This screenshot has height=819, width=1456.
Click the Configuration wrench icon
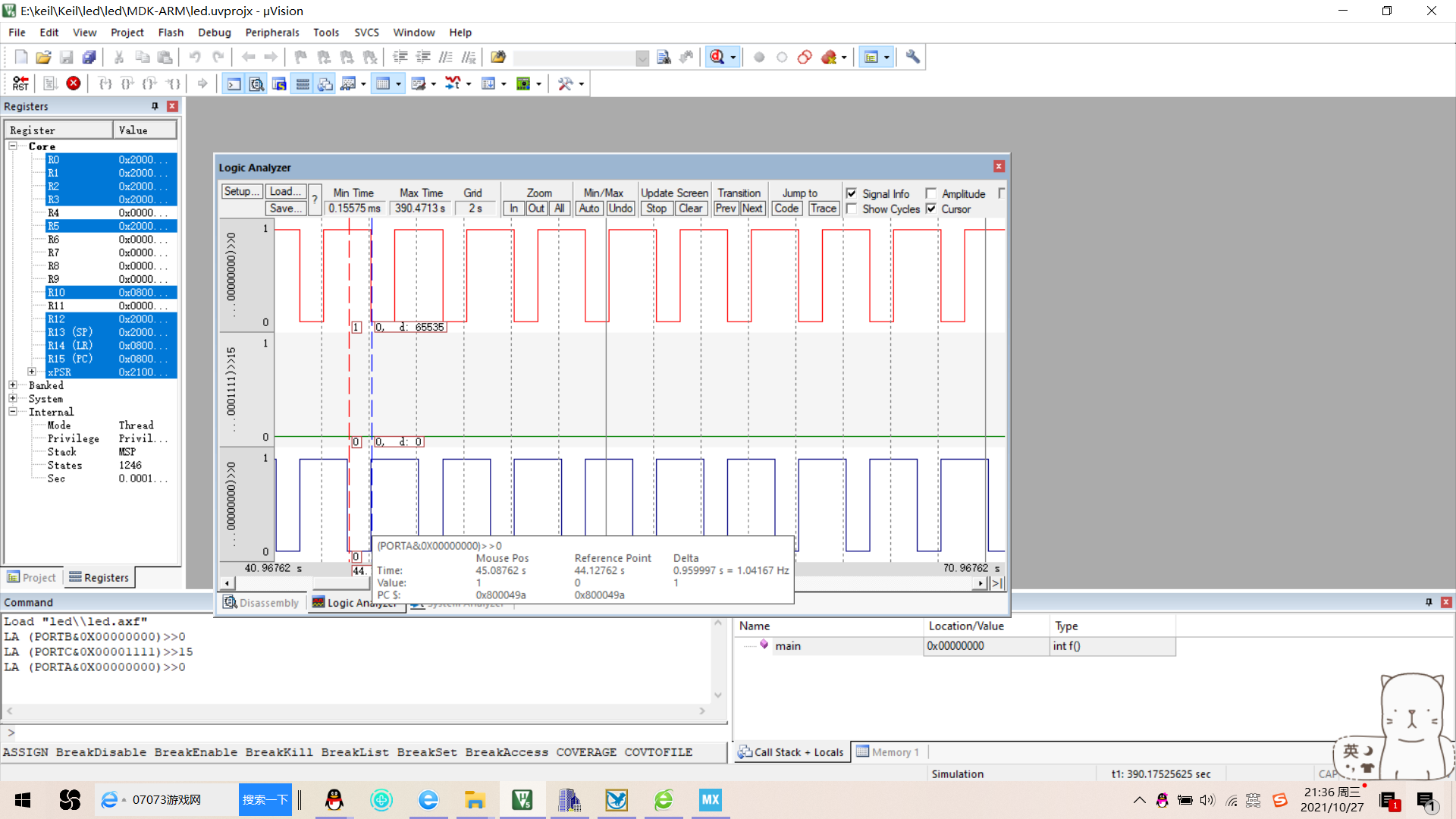[x=913, y=57]
